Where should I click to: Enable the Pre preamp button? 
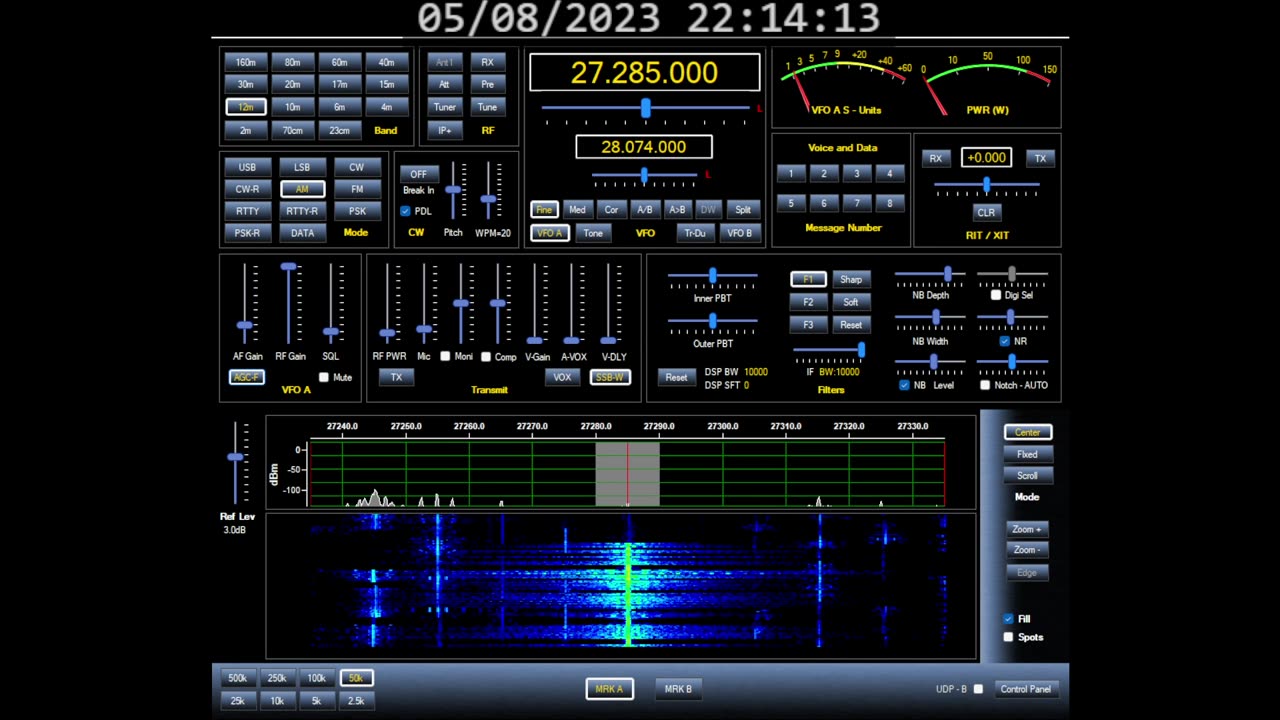pos(487,84)
